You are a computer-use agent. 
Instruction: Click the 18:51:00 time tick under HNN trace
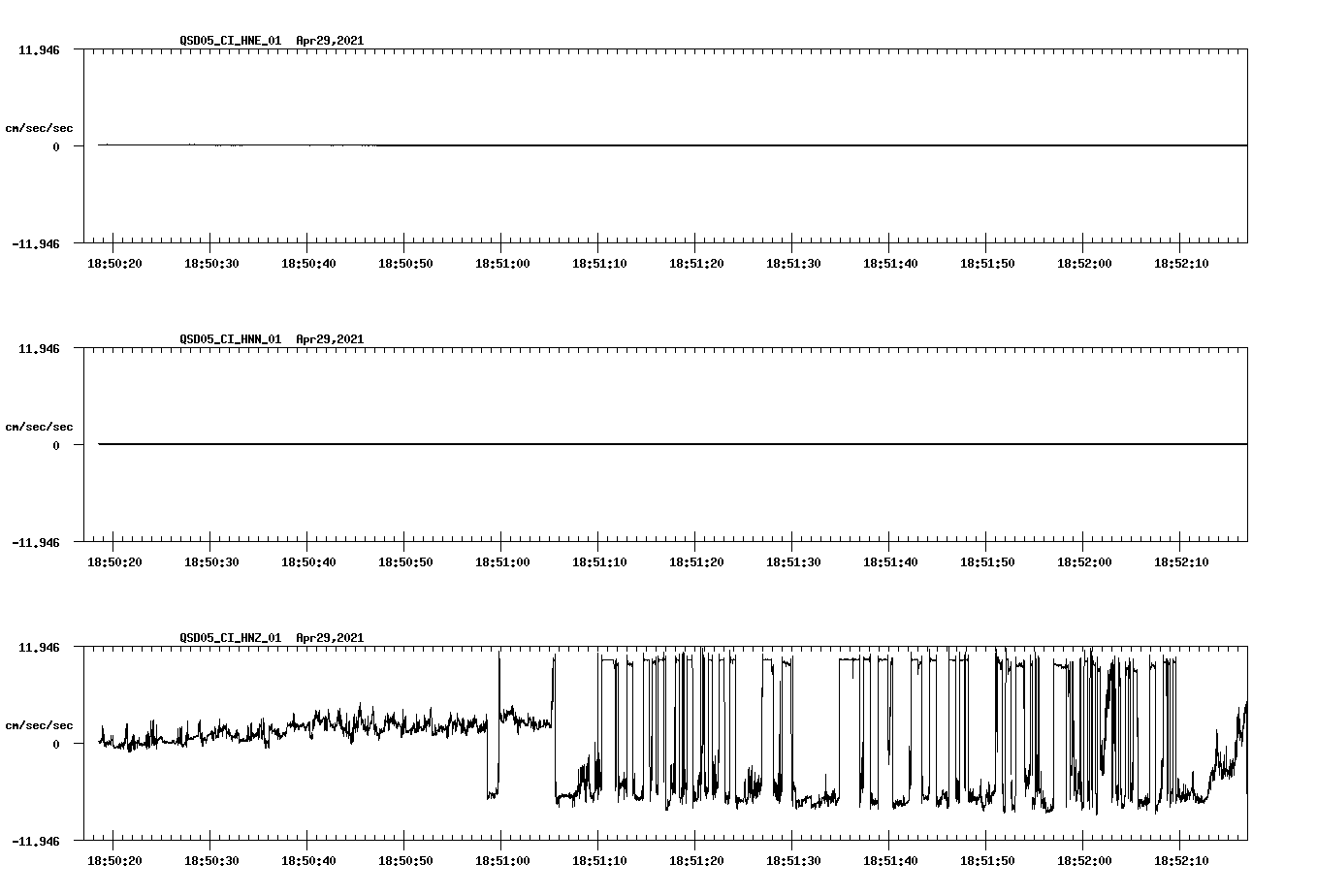[502, 559]
